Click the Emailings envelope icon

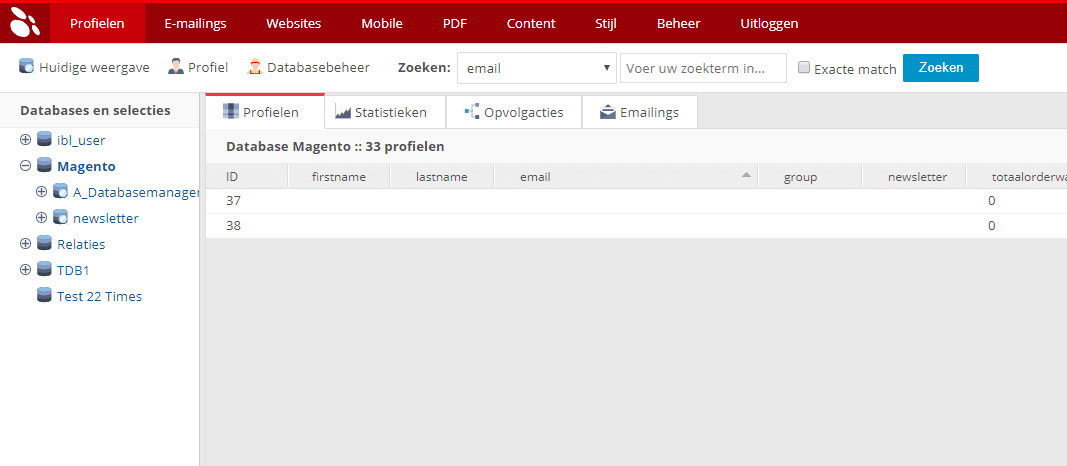point(608,112)
